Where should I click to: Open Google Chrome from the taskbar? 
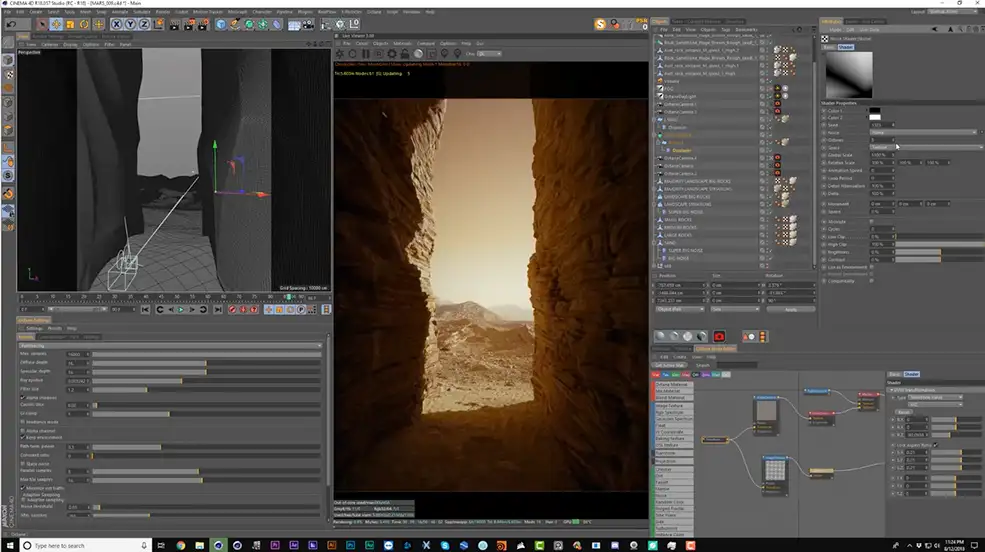pos(180,545)
